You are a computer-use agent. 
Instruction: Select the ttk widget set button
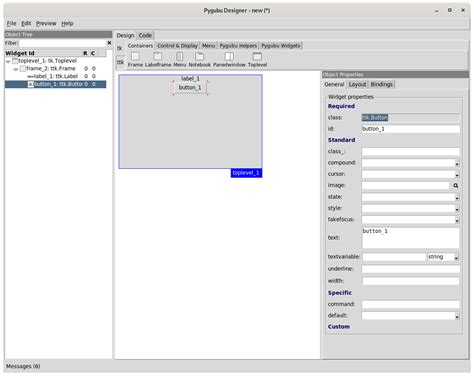(x=120, y=62)
